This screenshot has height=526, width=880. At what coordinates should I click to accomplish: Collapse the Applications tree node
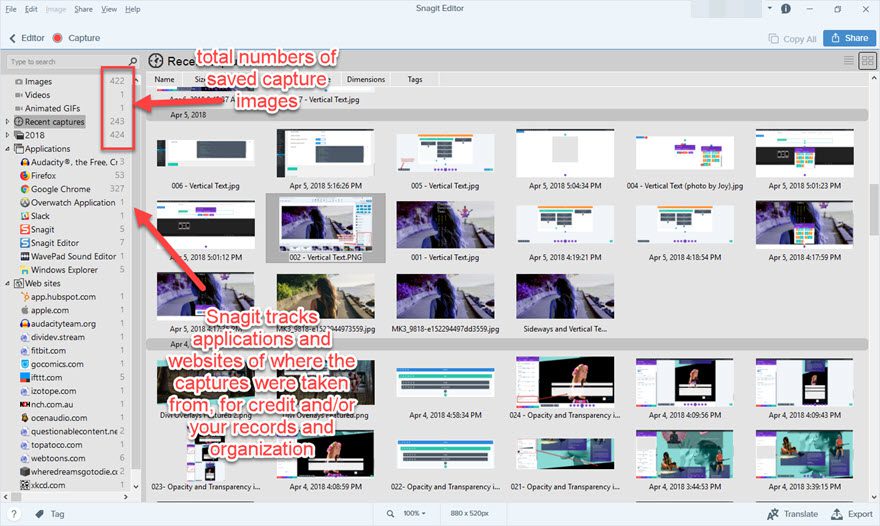(8, 149)
